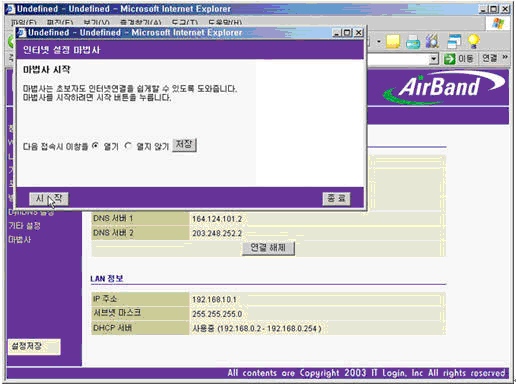Click the 저장 button in the wizard

pos(184,145)
